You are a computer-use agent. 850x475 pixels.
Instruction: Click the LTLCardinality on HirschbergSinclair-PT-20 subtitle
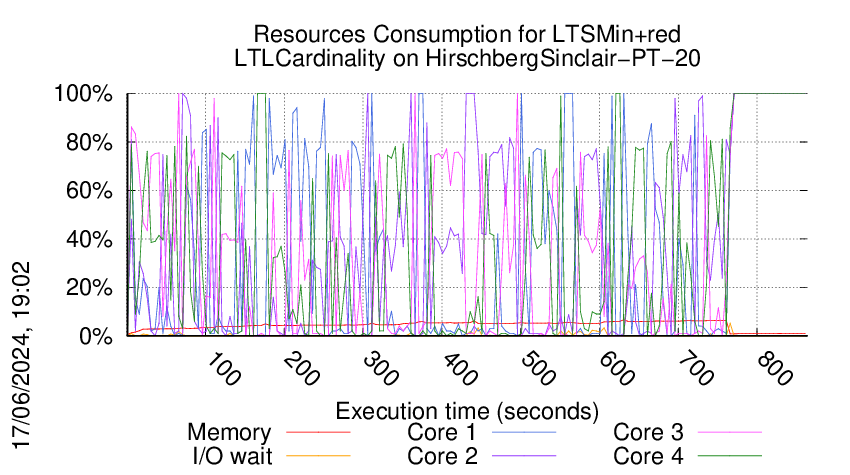(x=467, y=58)
